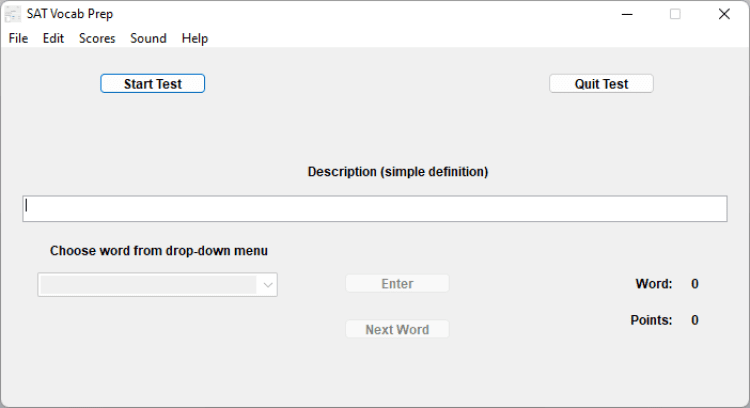Viewport: 750px width, 408px height.
Task: Click the Next Word button
Action: click(397, 329)
